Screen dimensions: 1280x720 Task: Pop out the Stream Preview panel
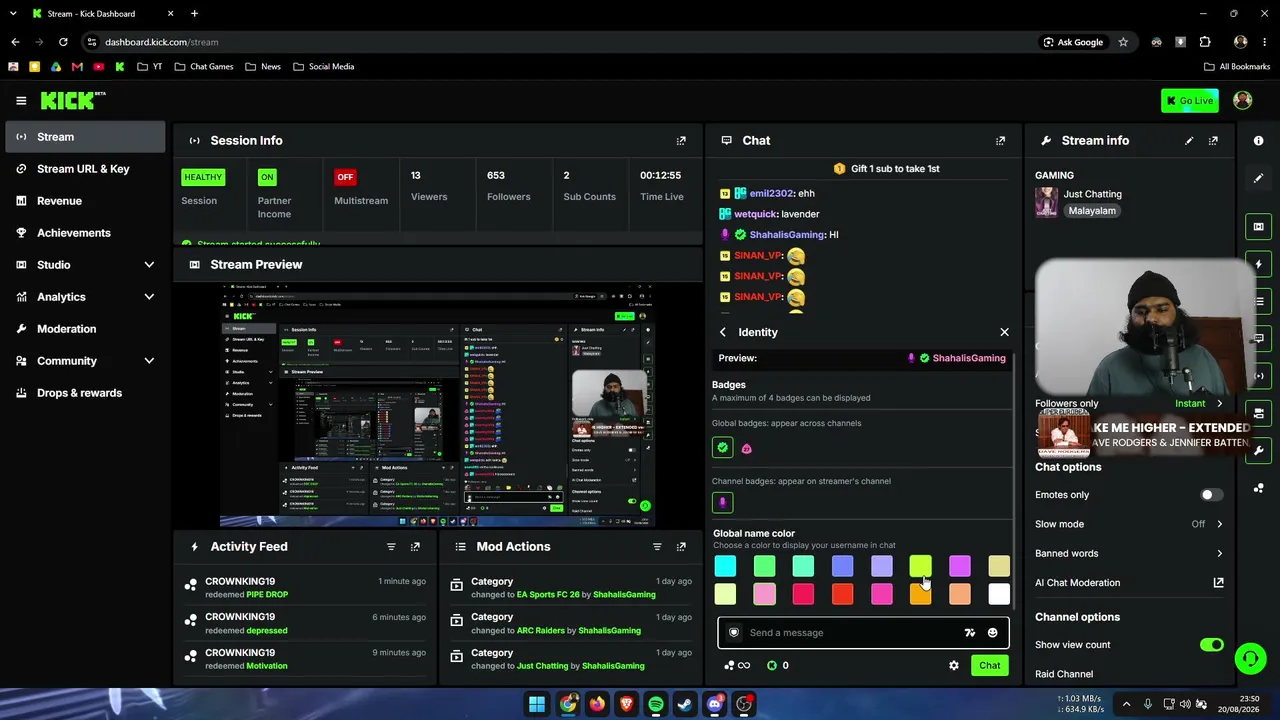[681, 265]
